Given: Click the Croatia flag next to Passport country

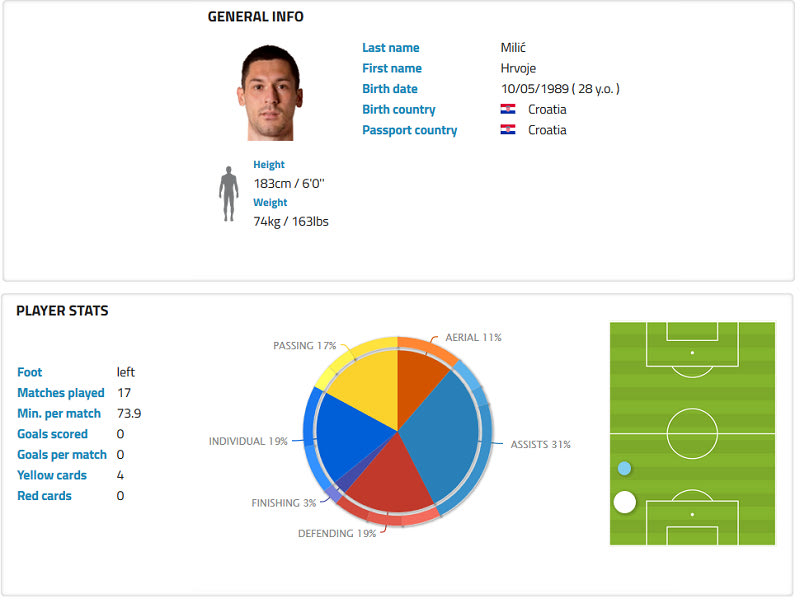Looking at the screenshot, I should (508, 130).
